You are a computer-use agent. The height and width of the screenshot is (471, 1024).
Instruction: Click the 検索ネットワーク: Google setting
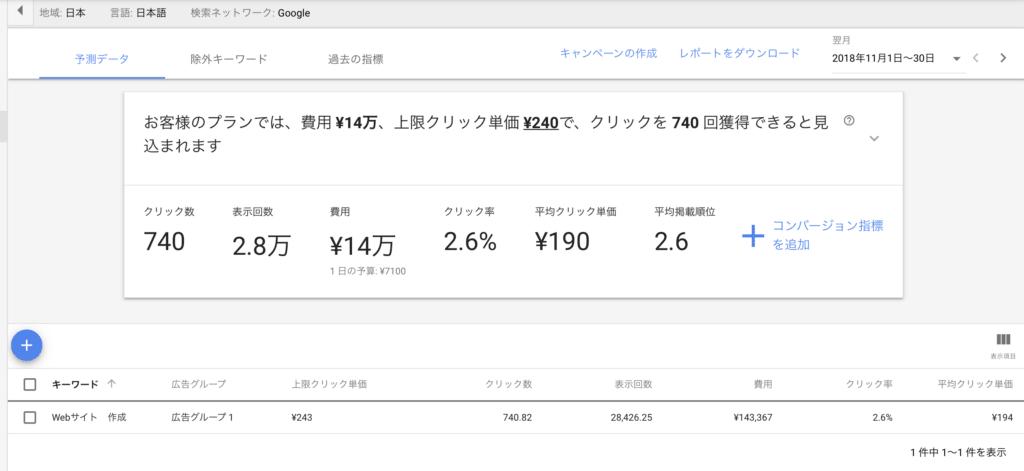coord(250,13)
